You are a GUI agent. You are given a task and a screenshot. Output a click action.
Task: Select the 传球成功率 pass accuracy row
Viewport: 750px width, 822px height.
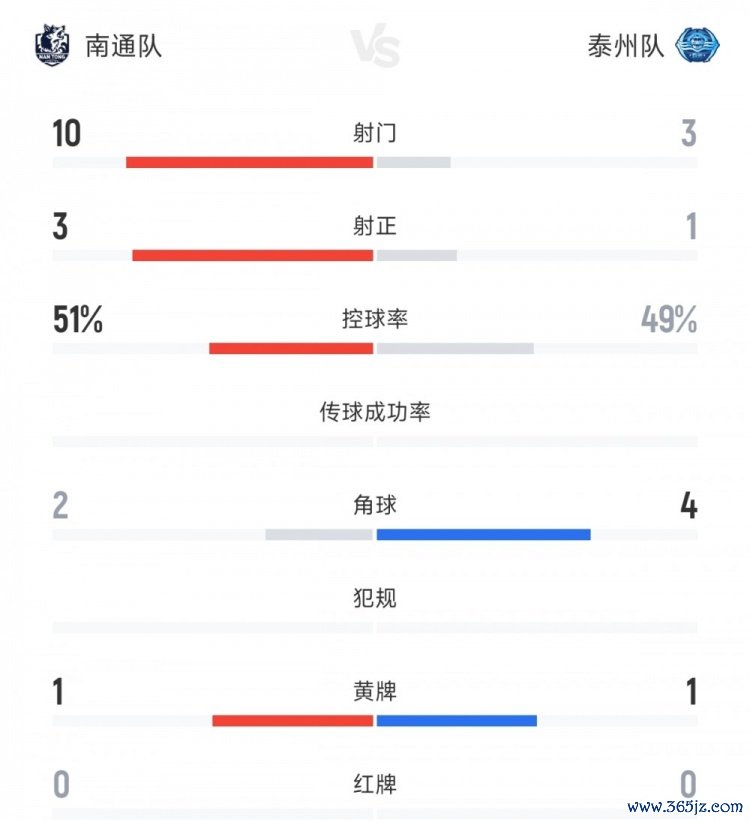coord(375,412)
